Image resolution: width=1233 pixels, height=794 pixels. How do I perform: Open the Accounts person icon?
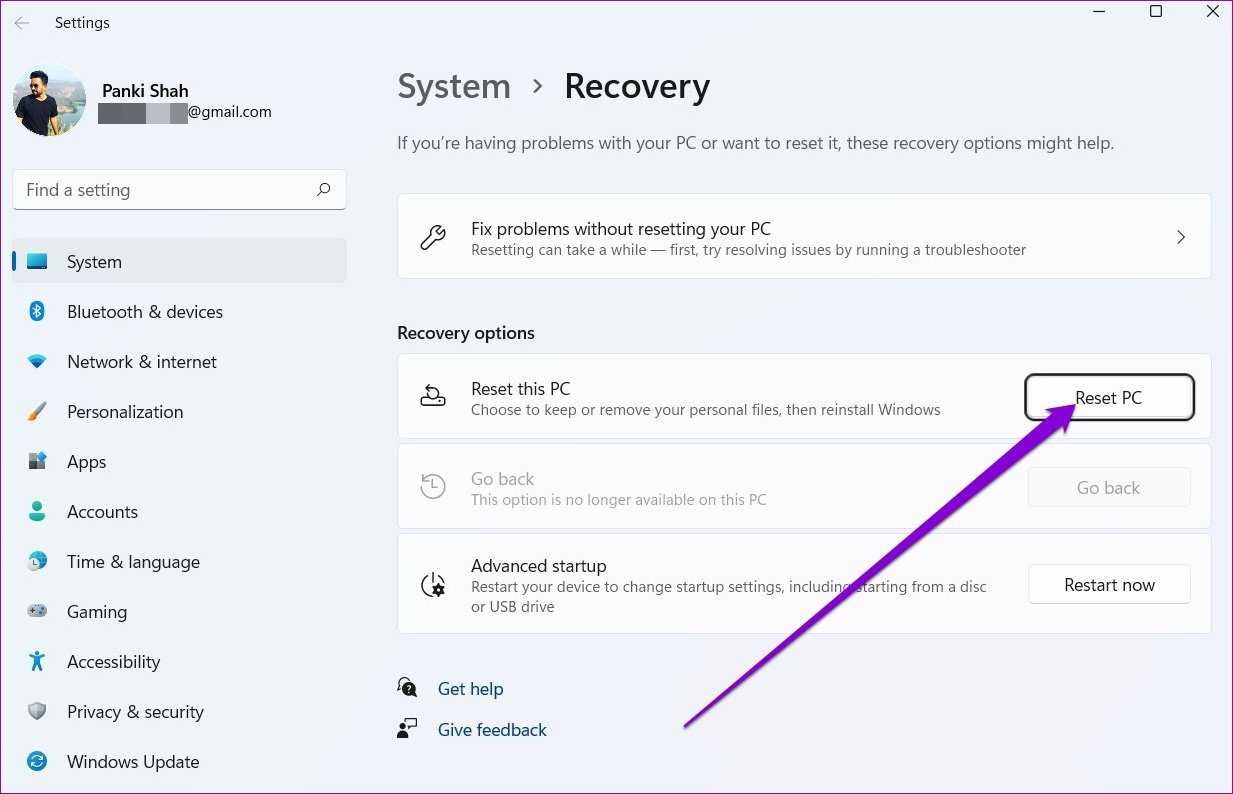[x=37, y=512]
